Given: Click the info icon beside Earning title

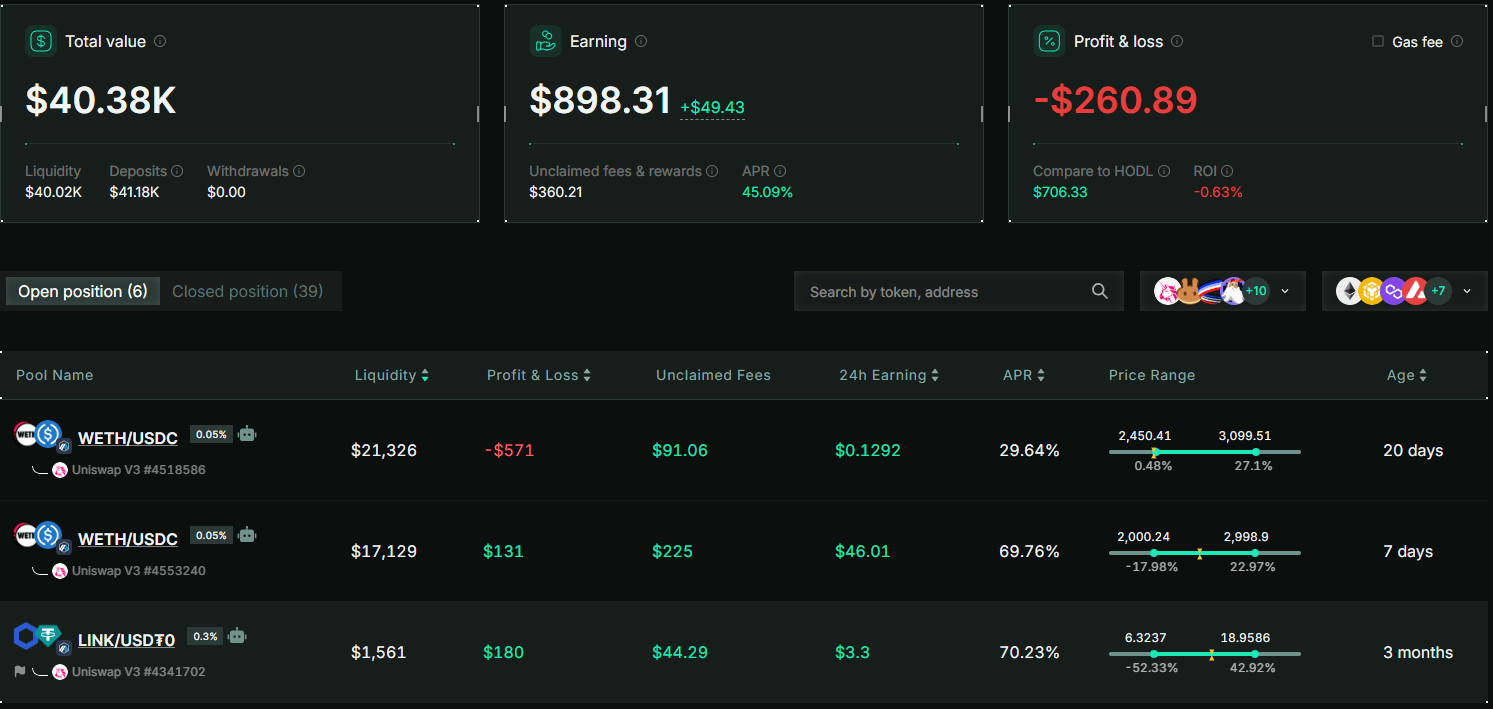Looking at the screenshot, I should pos(641,42).
